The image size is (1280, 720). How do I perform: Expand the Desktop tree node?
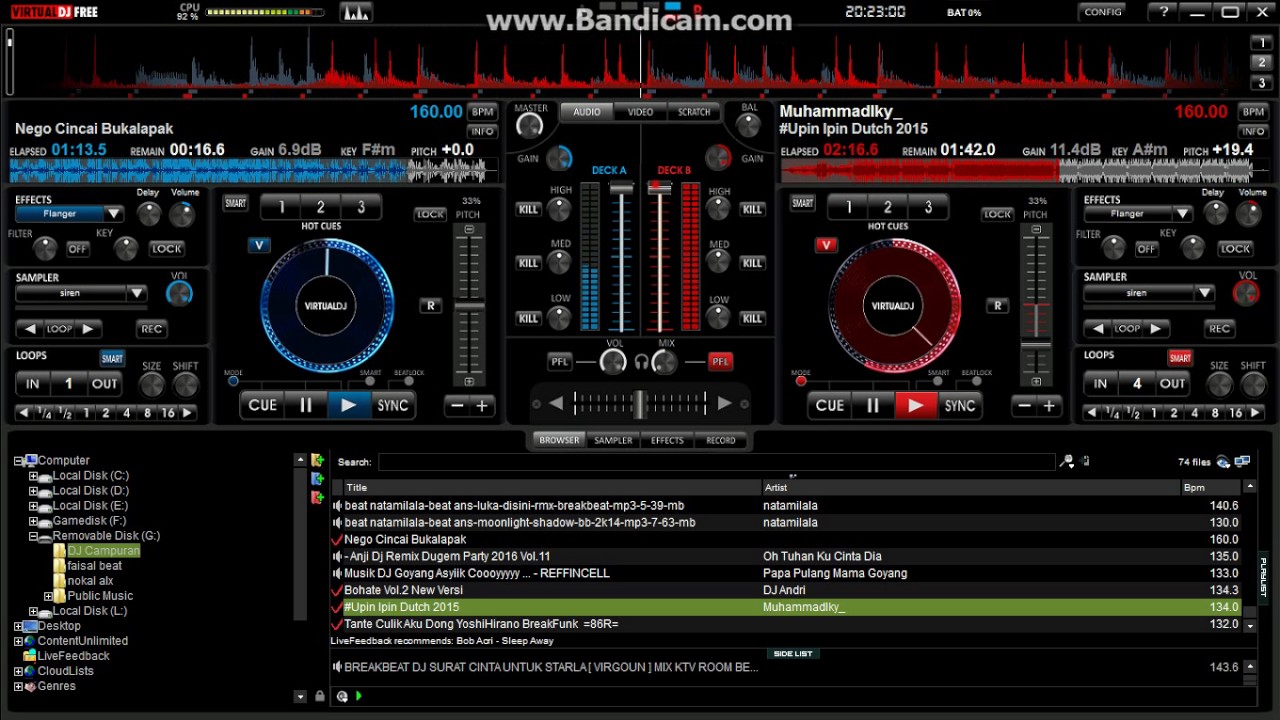tap(18, 626)
